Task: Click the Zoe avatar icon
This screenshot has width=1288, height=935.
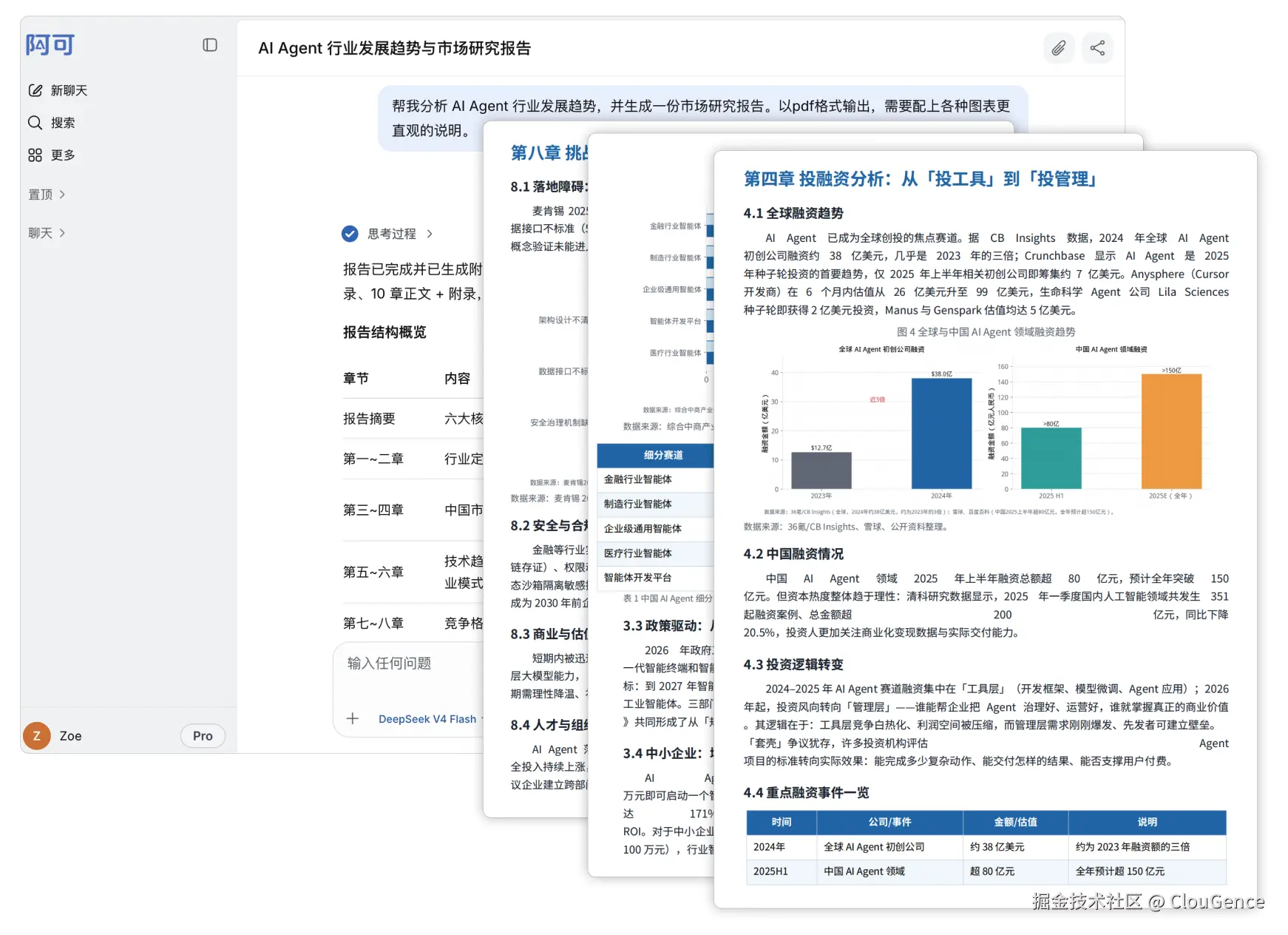Action: (x=37, y=736)
